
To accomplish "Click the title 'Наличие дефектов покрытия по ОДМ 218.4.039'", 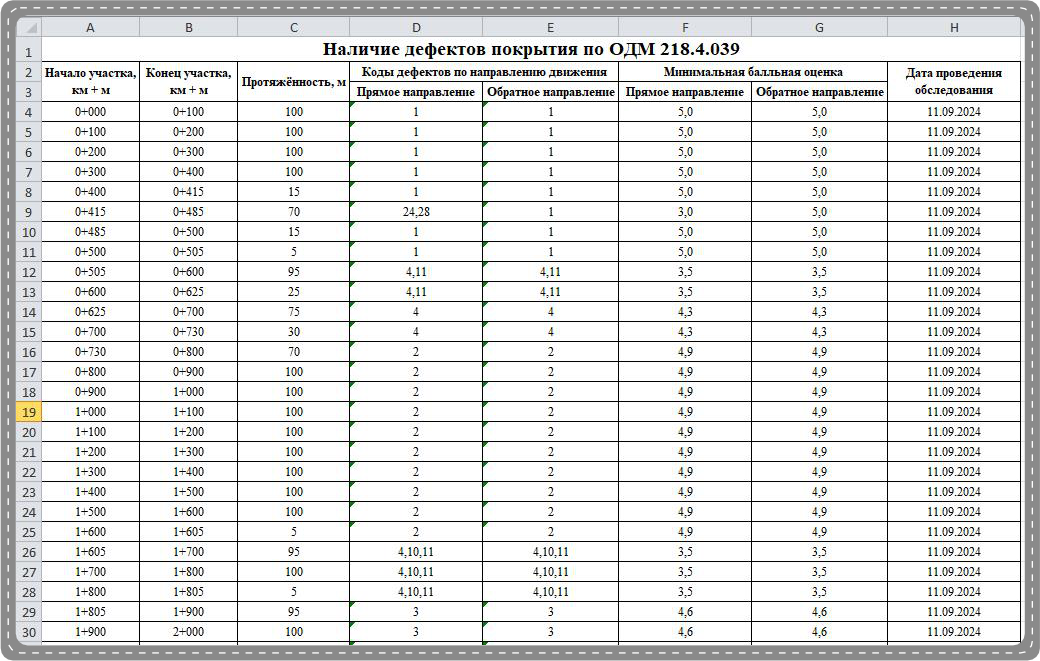I will (531, 49).
